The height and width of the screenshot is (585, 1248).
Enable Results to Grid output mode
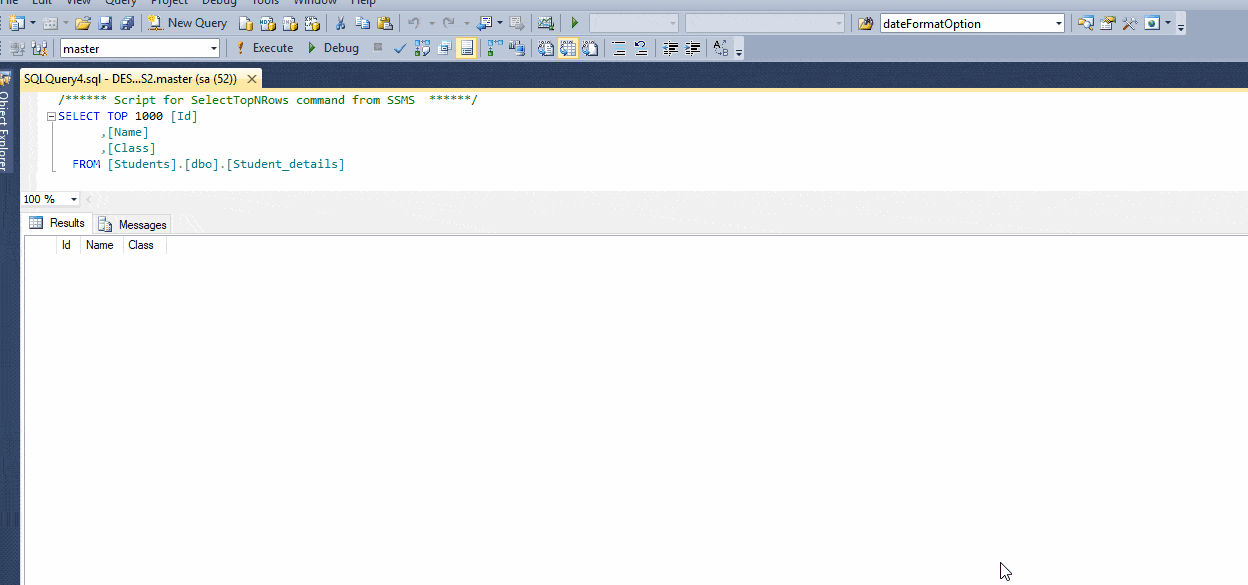[x=568, y=47]
